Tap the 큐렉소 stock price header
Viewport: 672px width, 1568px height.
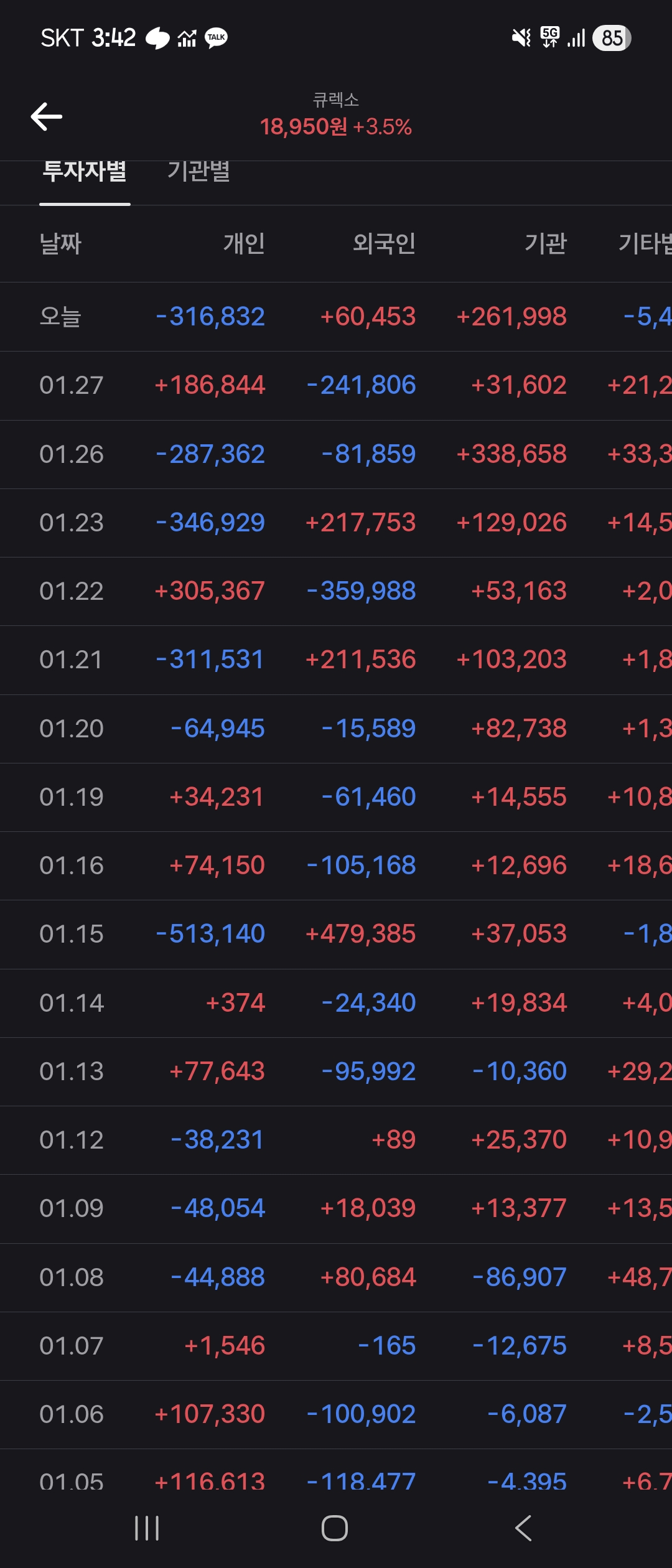[335, 115]
